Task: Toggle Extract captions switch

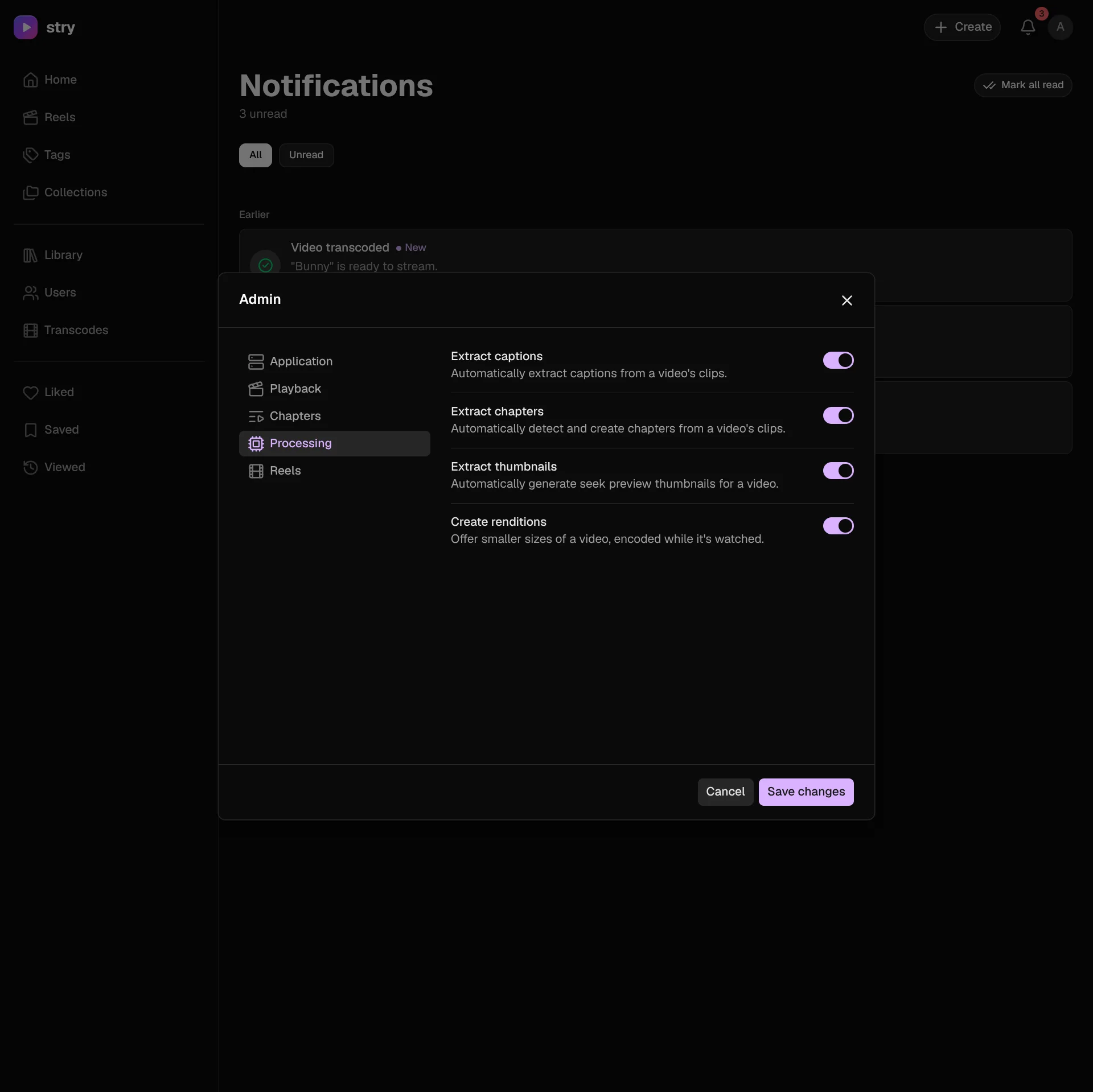Action: (x=838, y=360)
